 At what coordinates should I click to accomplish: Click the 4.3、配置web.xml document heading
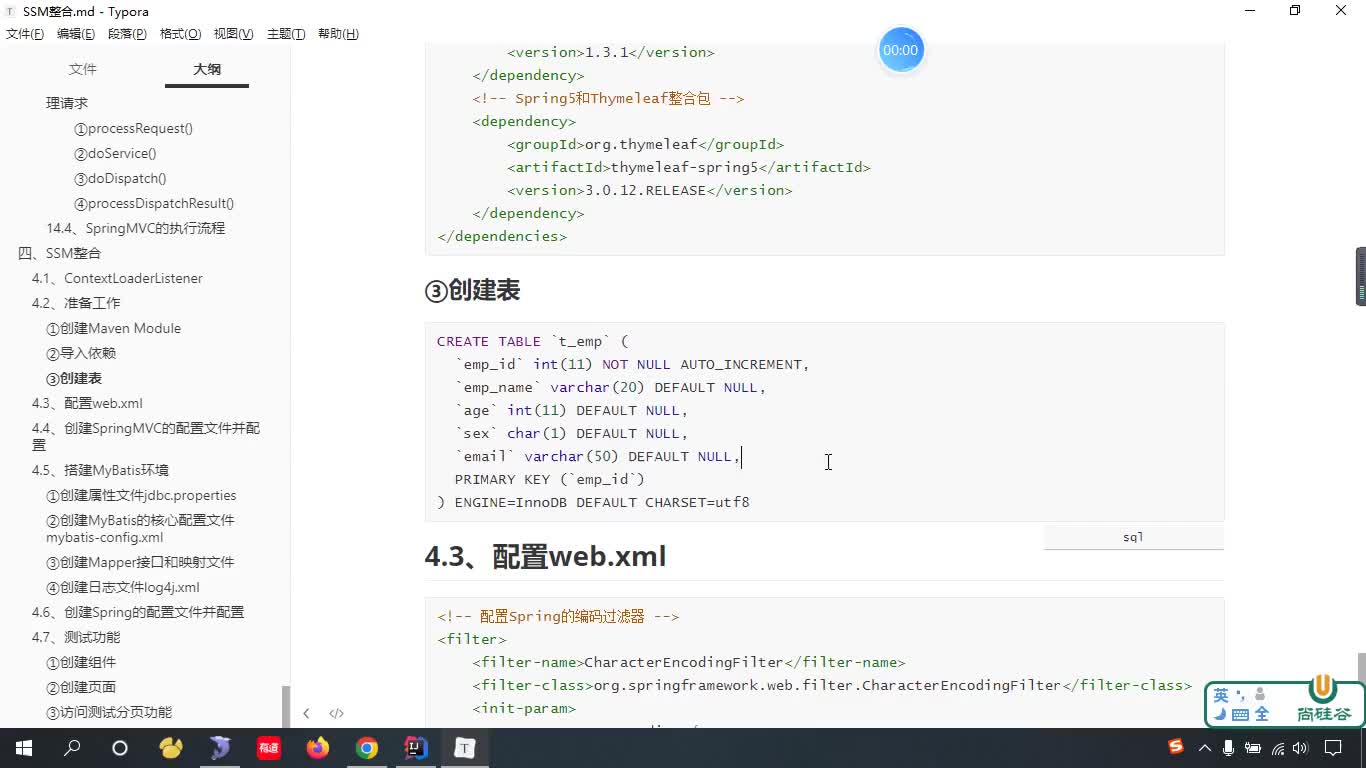click(545, 556)
